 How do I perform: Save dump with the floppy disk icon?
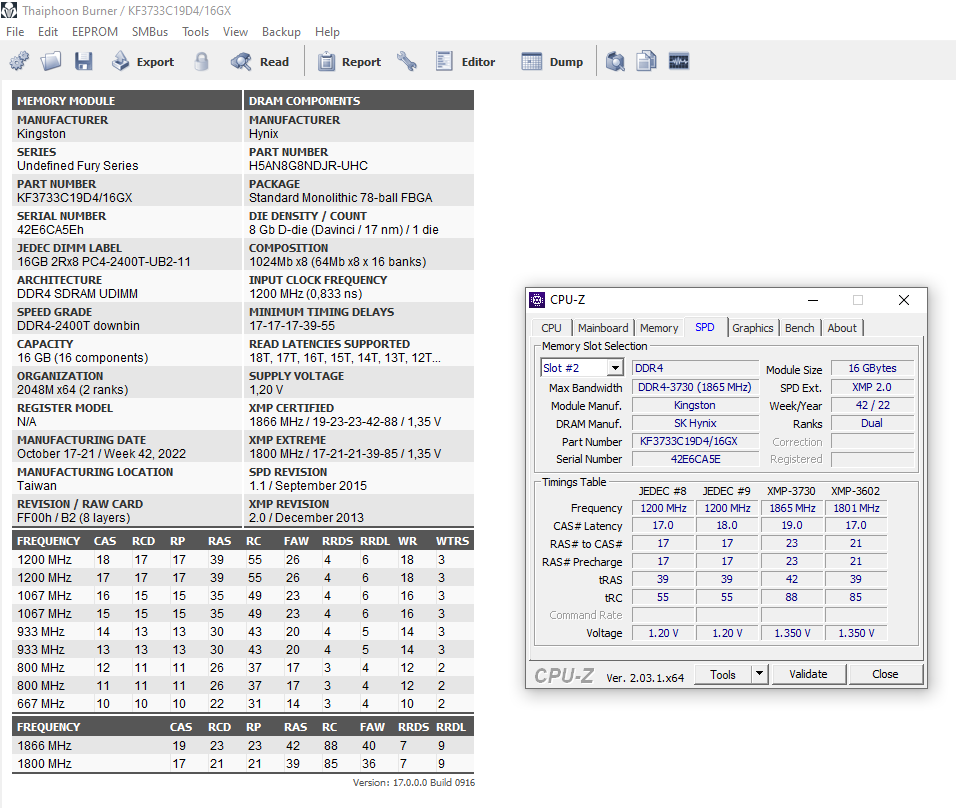pyautogui.click(x=84, y=61)
